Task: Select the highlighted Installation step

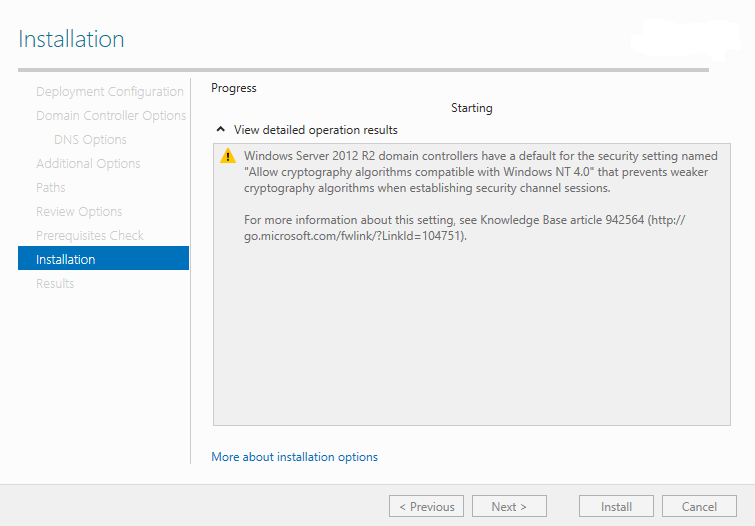Action: [66, 260]
